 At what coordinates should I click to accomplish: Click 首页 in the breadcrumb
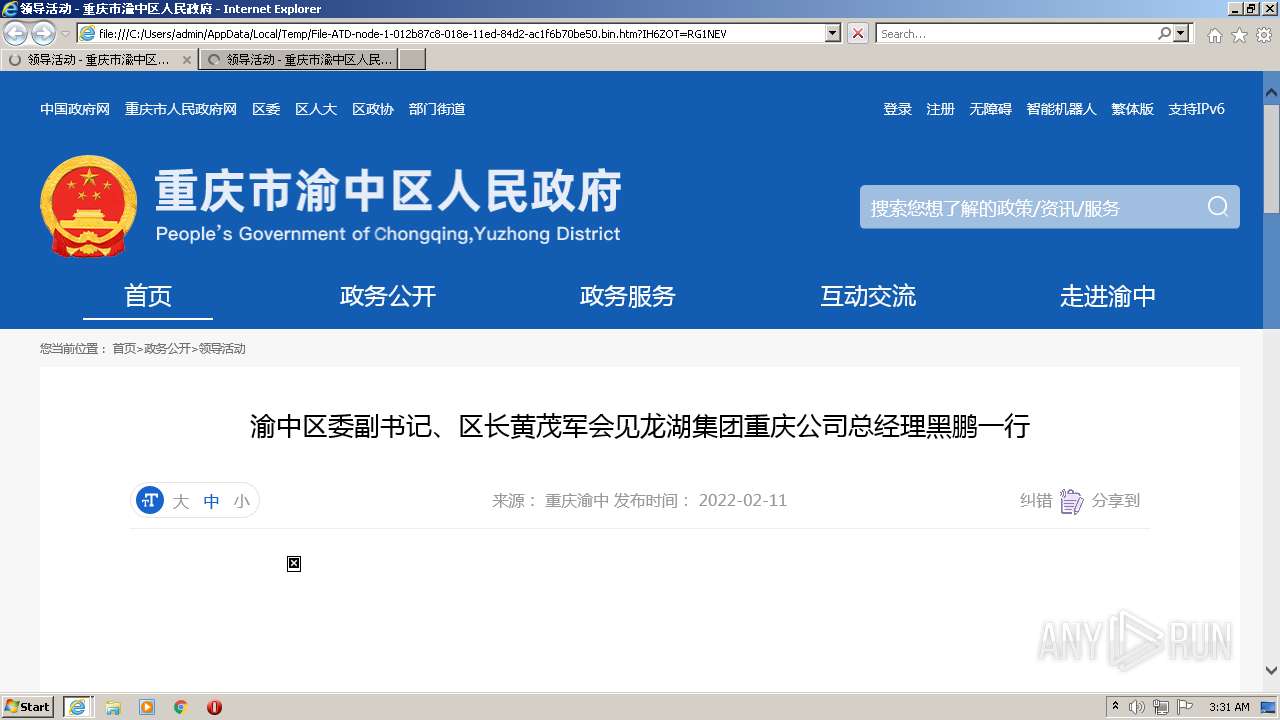(x=124, y=349)
